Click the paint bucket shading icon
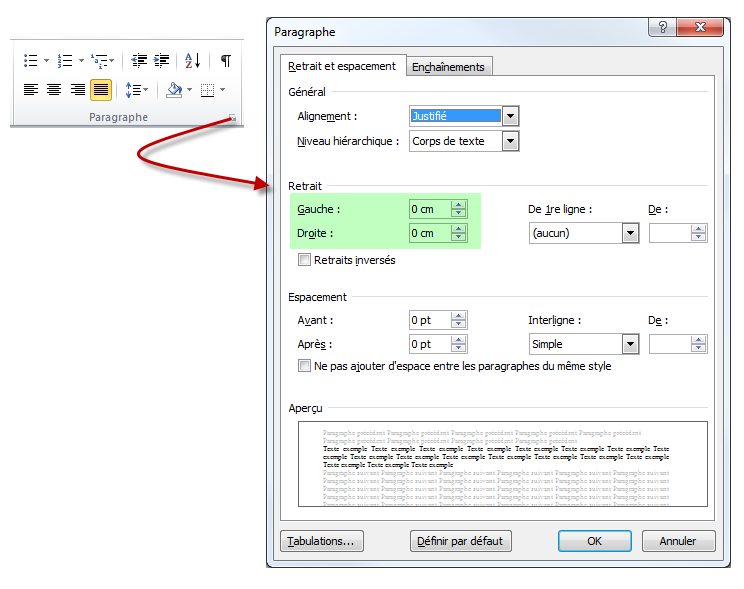 [x=174, y=90]
